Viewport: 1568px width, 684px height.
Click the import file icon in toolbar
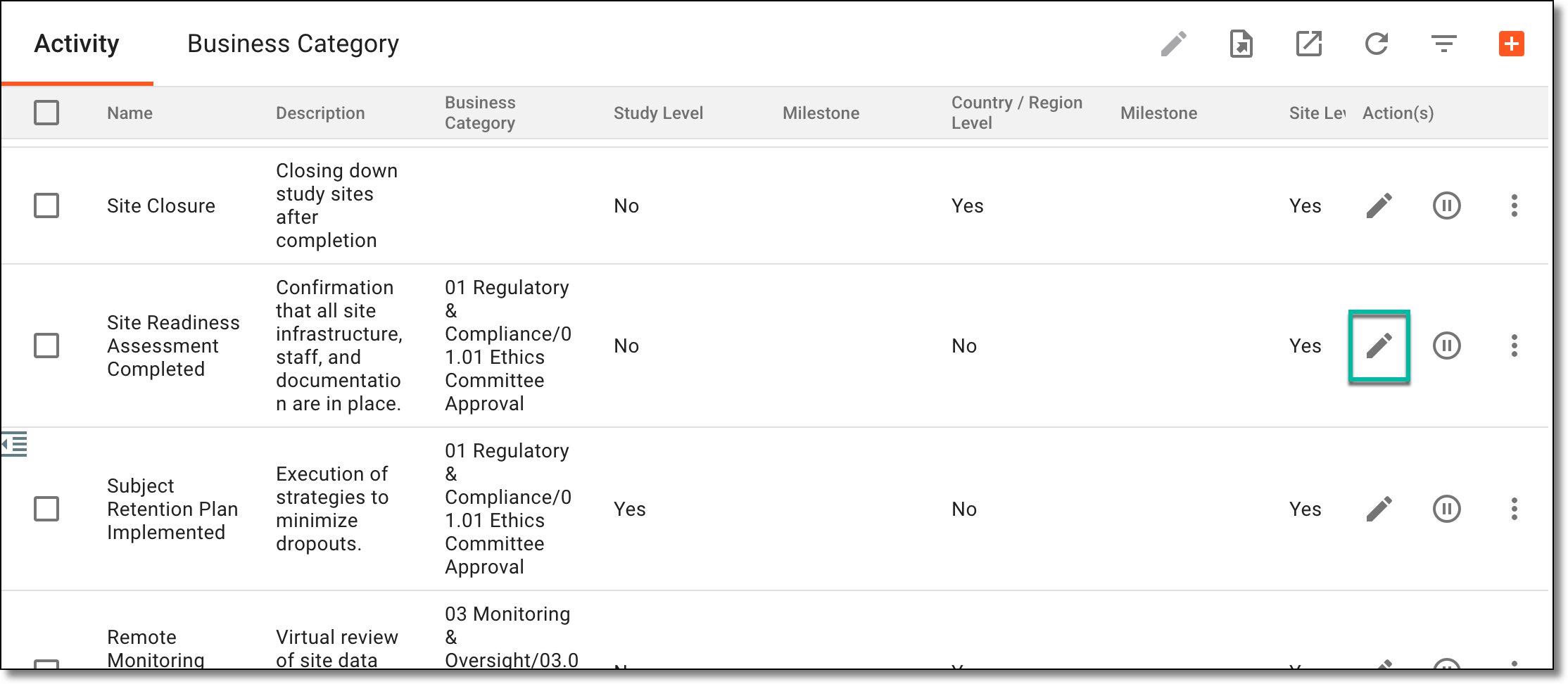coord(1241,44)
